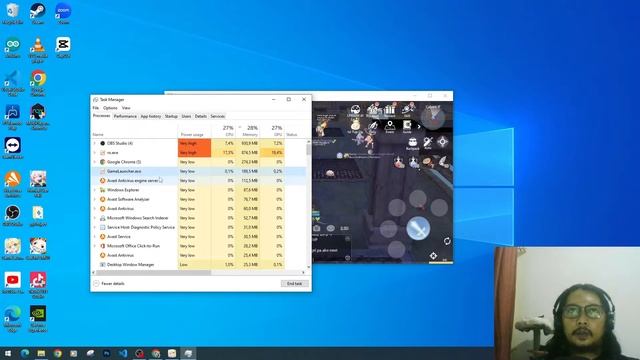Viewport: 640px width, 360px height.
Task: Expand the OBS Studio process group
Action: [x=95, y=143]
